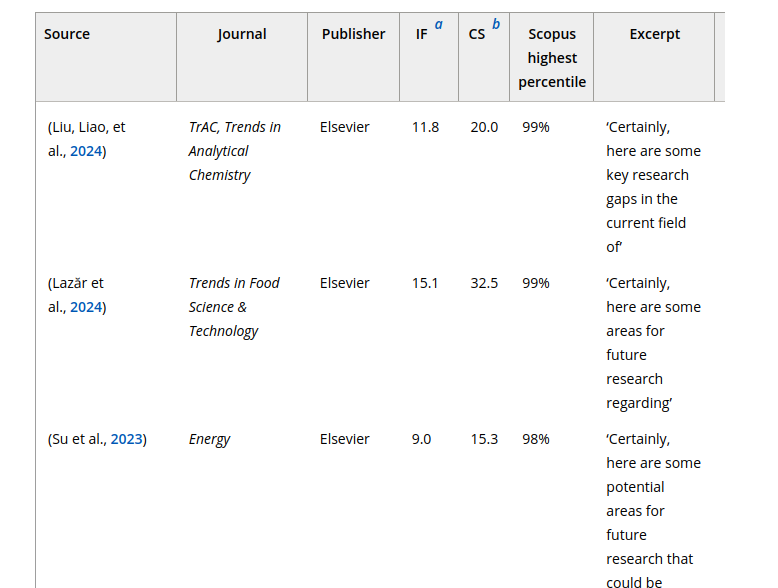Click the excerpt mentioning key research gaps

pos(652,187)
